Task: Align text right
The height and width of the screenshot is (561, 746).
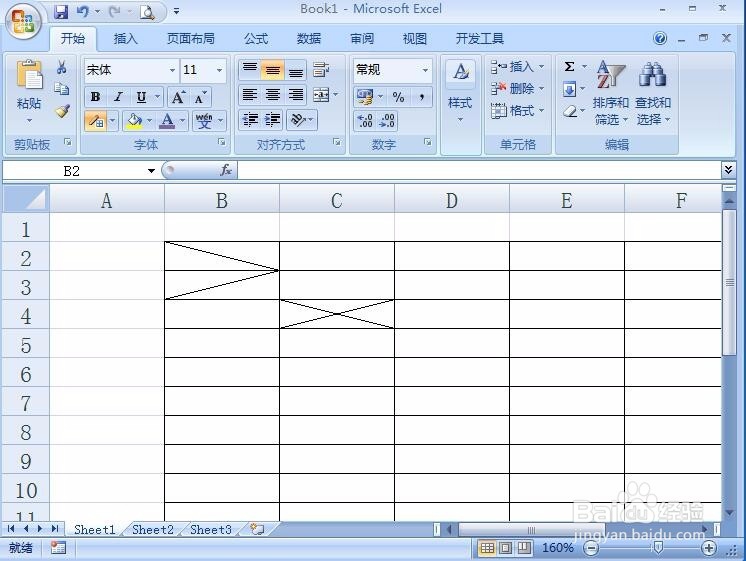Action: [x=296, y=95]
